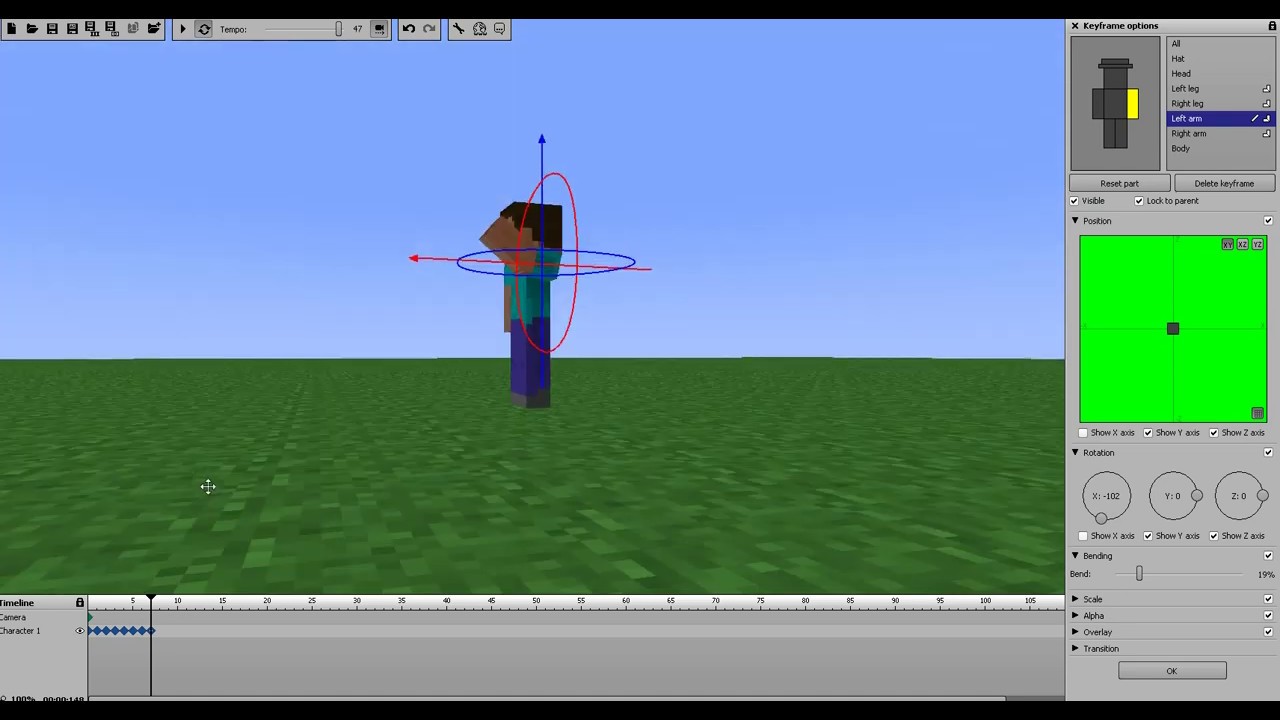Click the Save As floppy icon
Screen dimensions: 1280x720
point(72,29)
